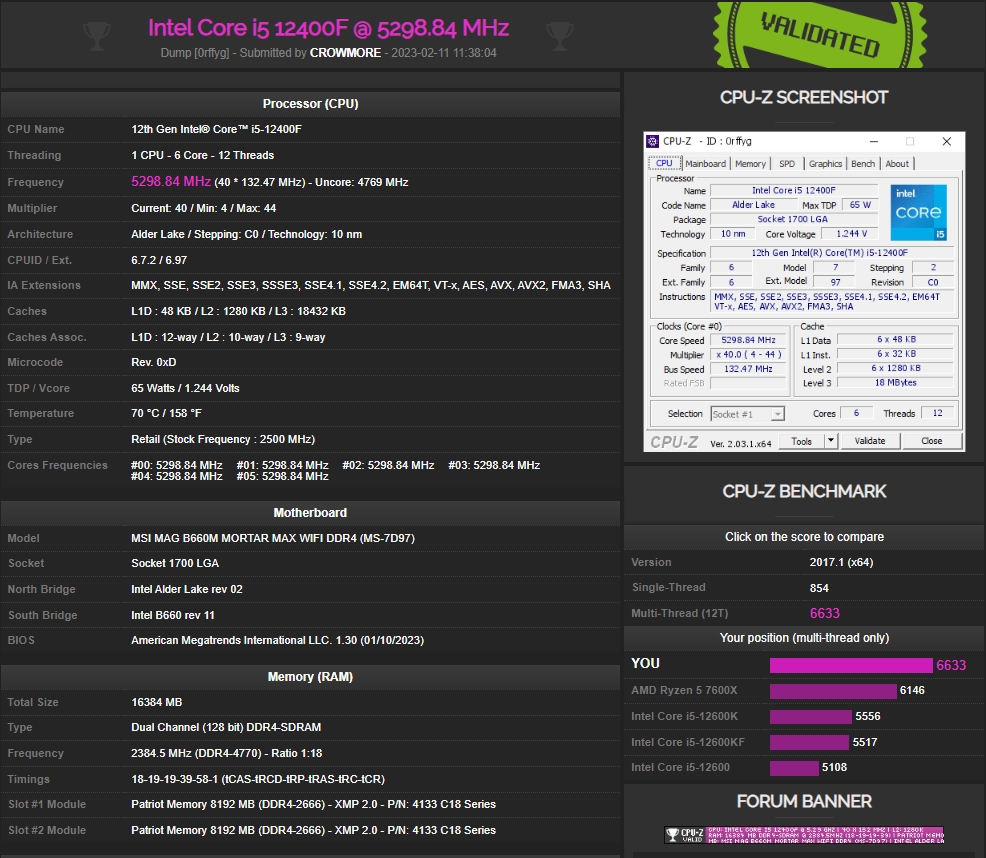Image resolution: width=986 pixels, height=858 pixels.
Task: Click the Microcode value Rev. 0xD
Action: point(153,362)
